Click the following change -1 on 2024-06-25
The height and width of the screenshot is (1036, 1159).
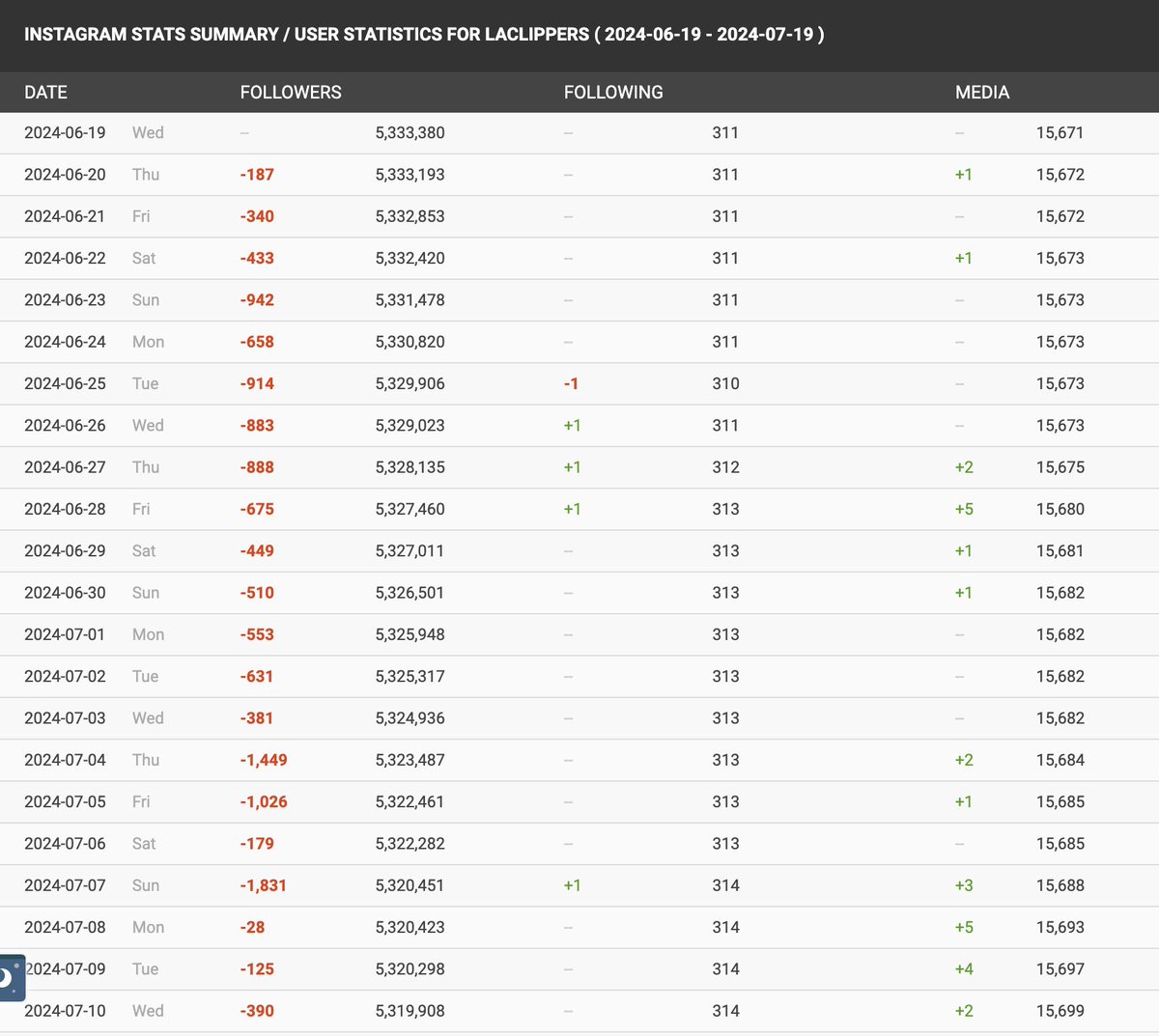[x=571, y=384]
